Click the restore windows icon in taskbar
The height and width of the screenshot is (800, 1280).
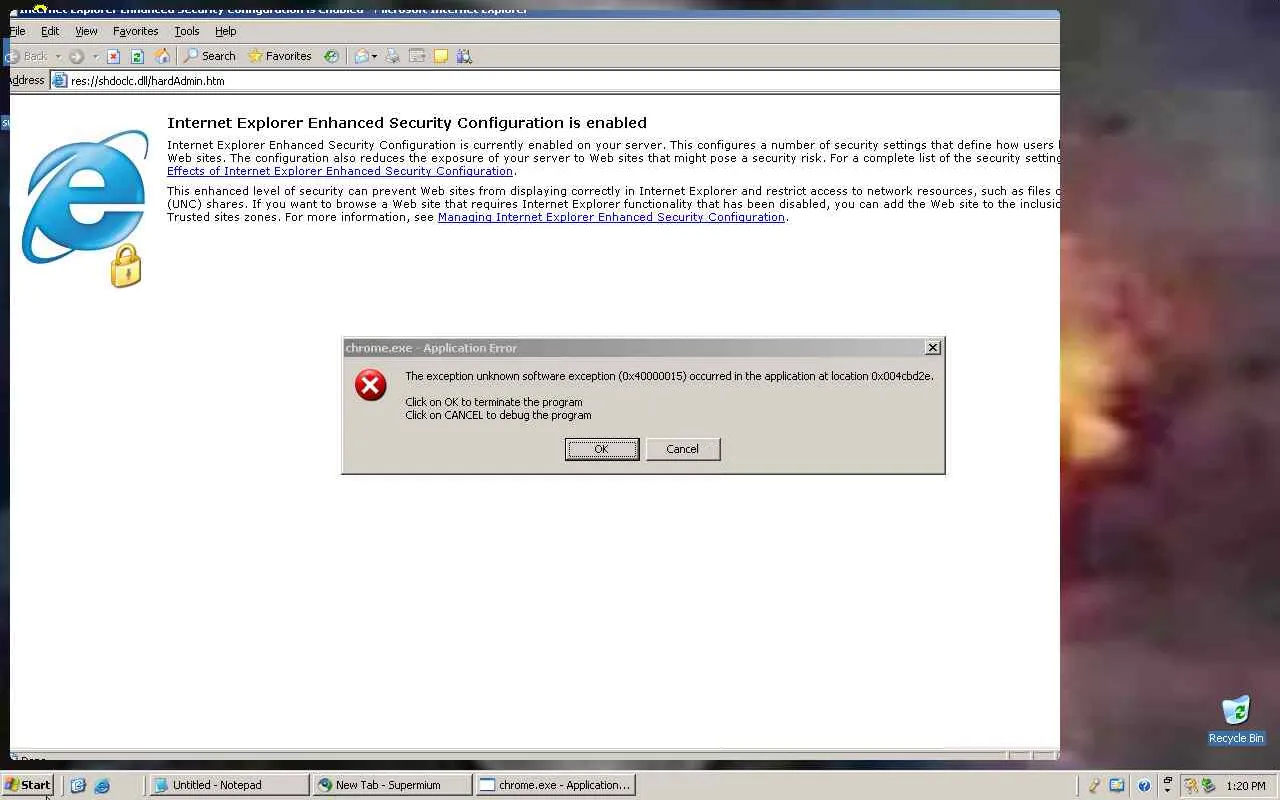click(x=1167, y=780)
